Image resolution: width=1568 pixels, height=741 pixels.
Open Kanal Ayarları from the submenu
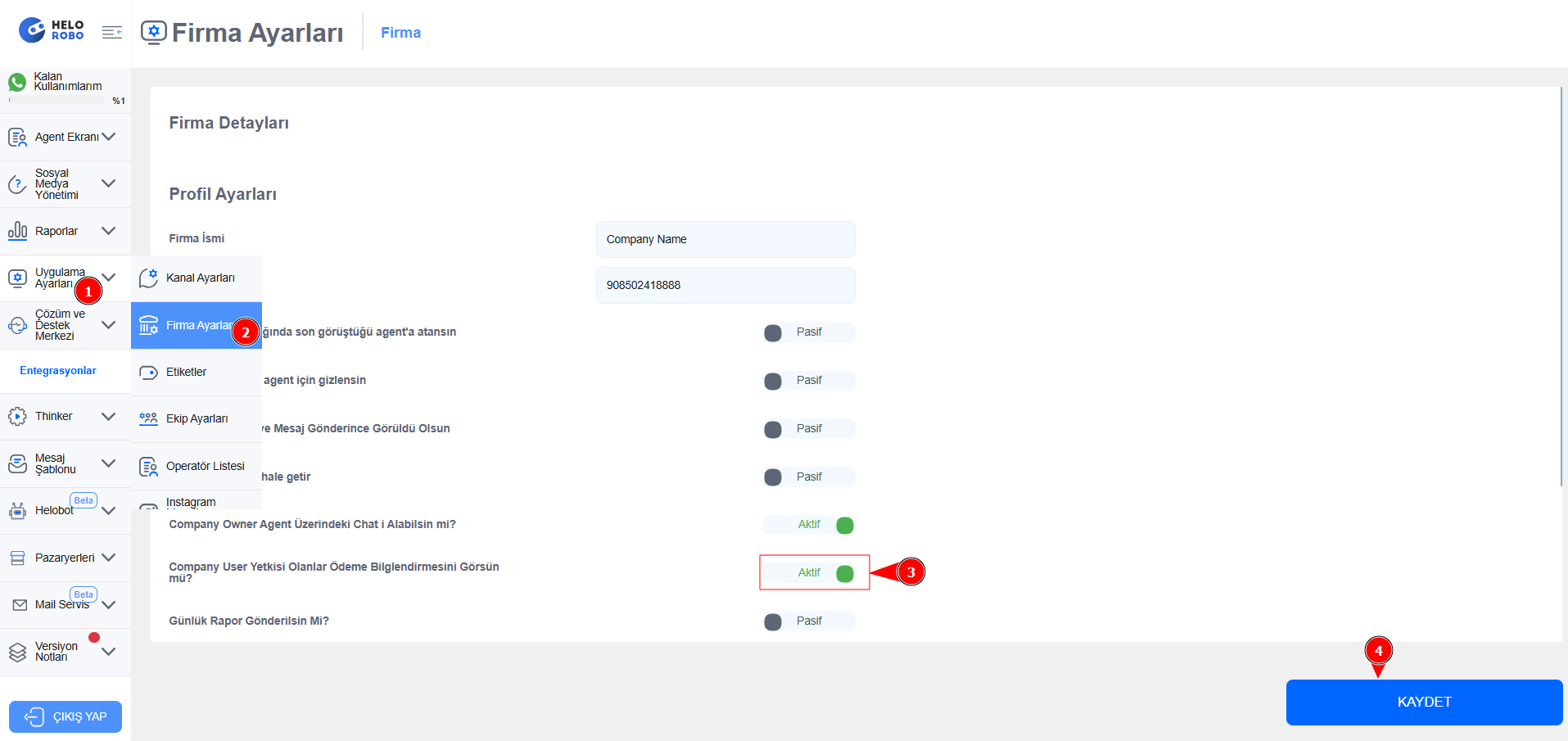200,278
